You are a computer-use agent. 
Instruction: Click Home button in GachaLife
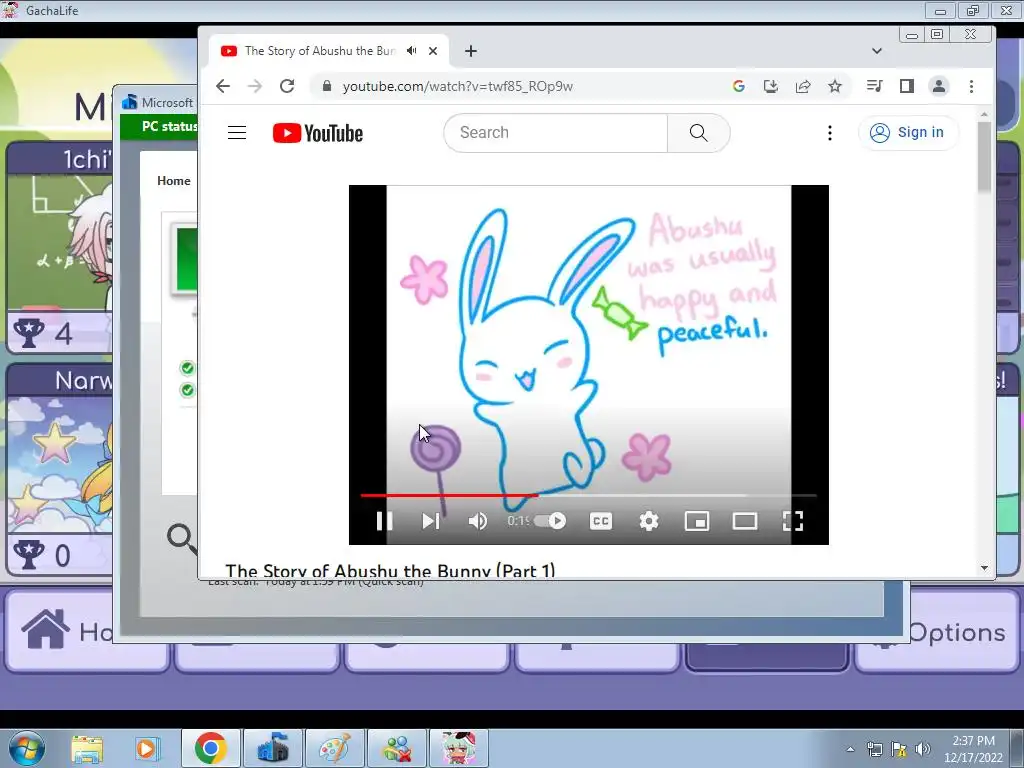pos(88,630)
